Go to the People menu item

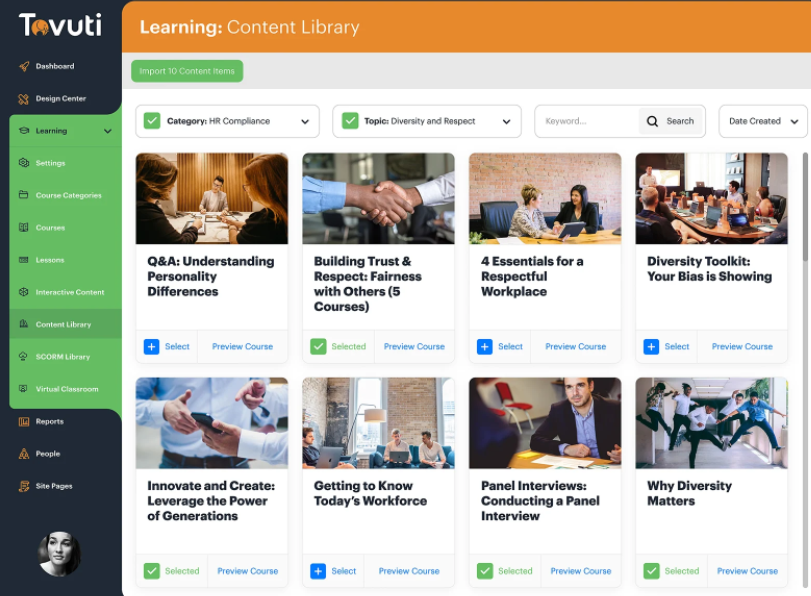coord(48,454)
